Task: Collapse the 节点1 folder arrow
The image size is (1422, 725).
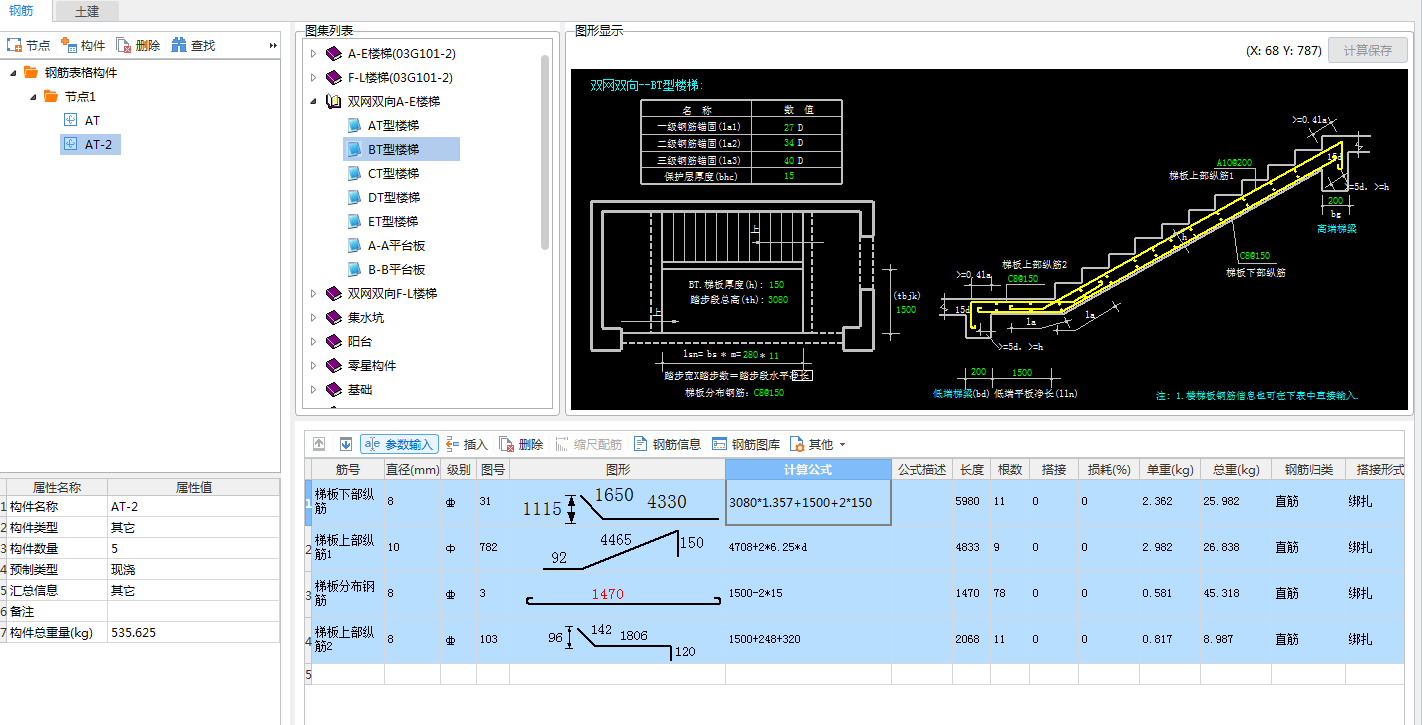Action: click(x=33, y=96)
